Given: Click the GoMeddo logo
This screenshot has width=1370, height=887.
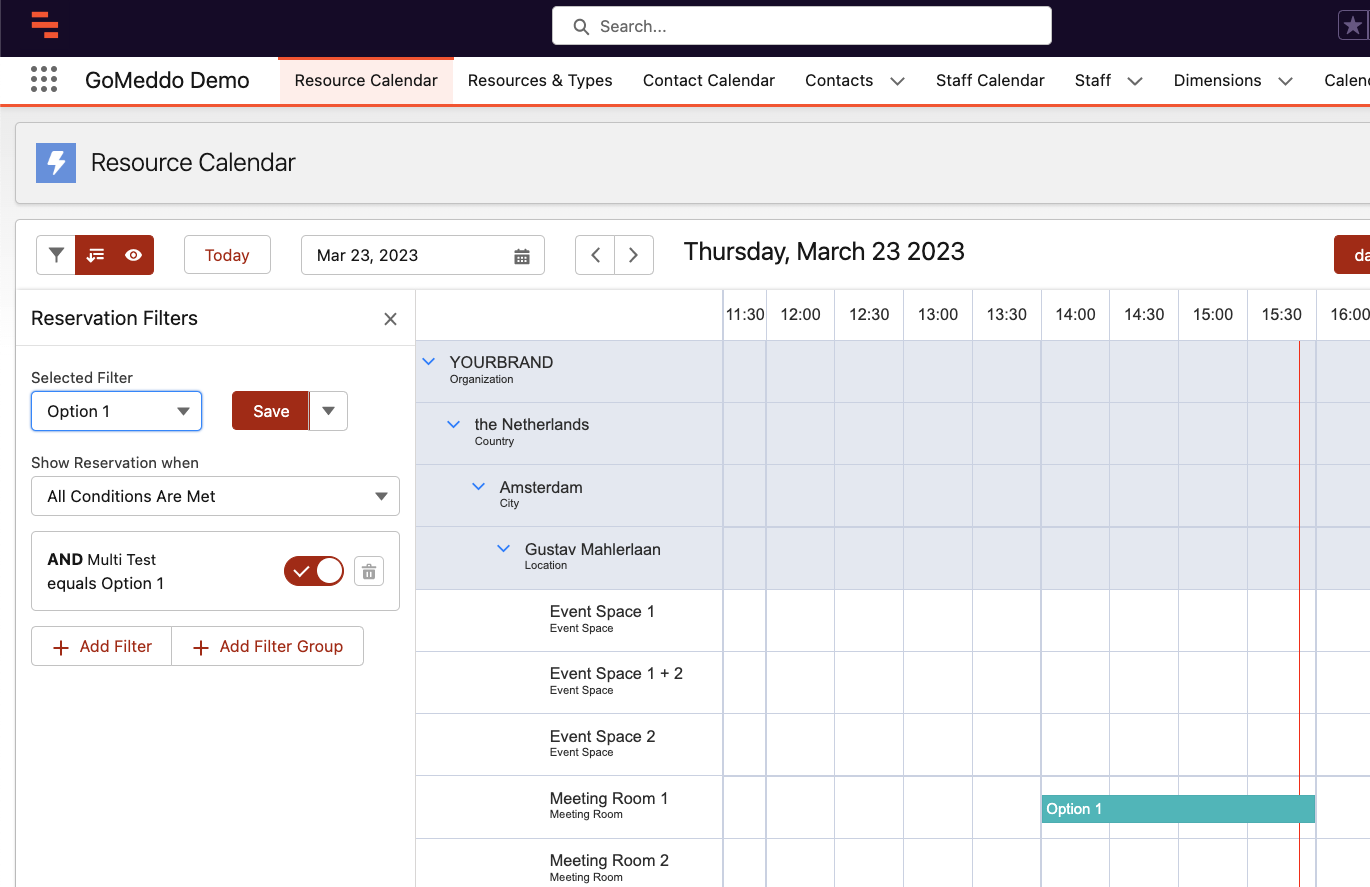Looking at the screenshot, I should (45, 27).
